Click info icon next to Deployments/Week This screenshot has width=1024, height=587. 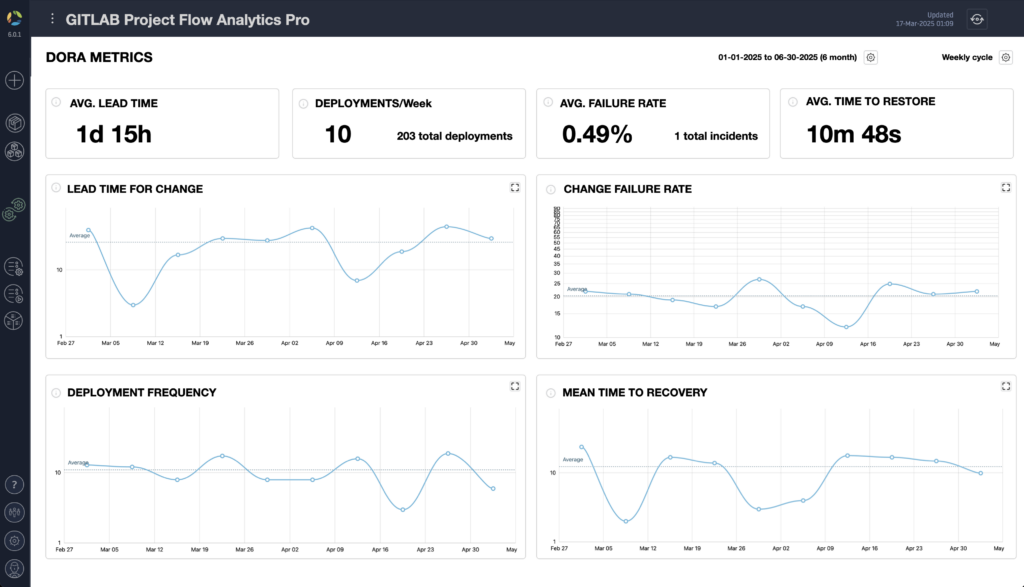(x=302, y=102)
